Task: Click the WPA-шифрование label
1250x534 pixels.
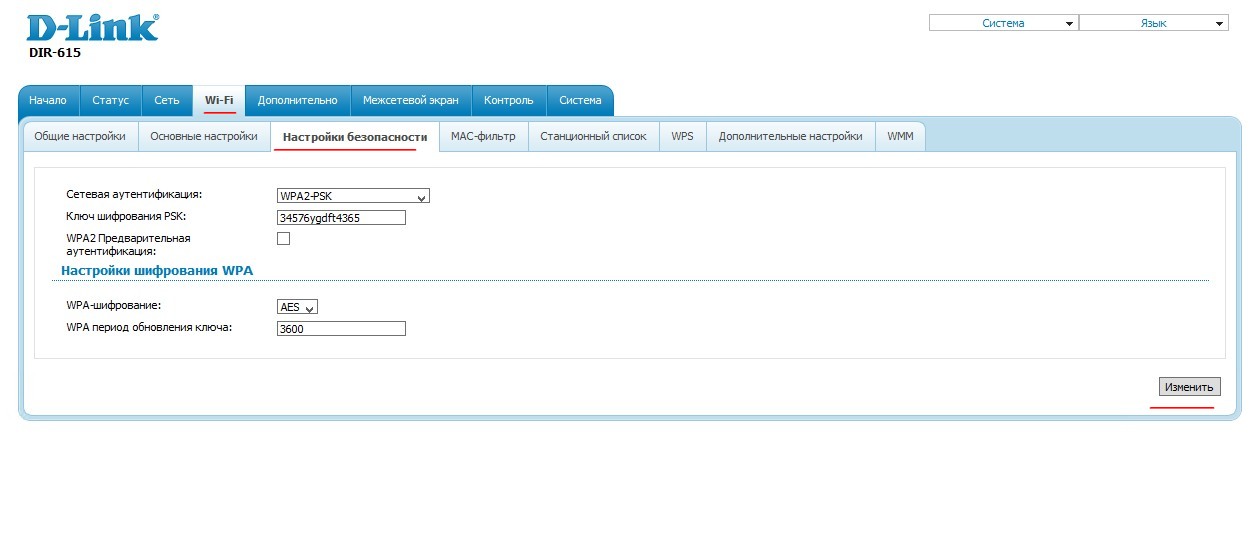Action: click(x=114, y=305)
